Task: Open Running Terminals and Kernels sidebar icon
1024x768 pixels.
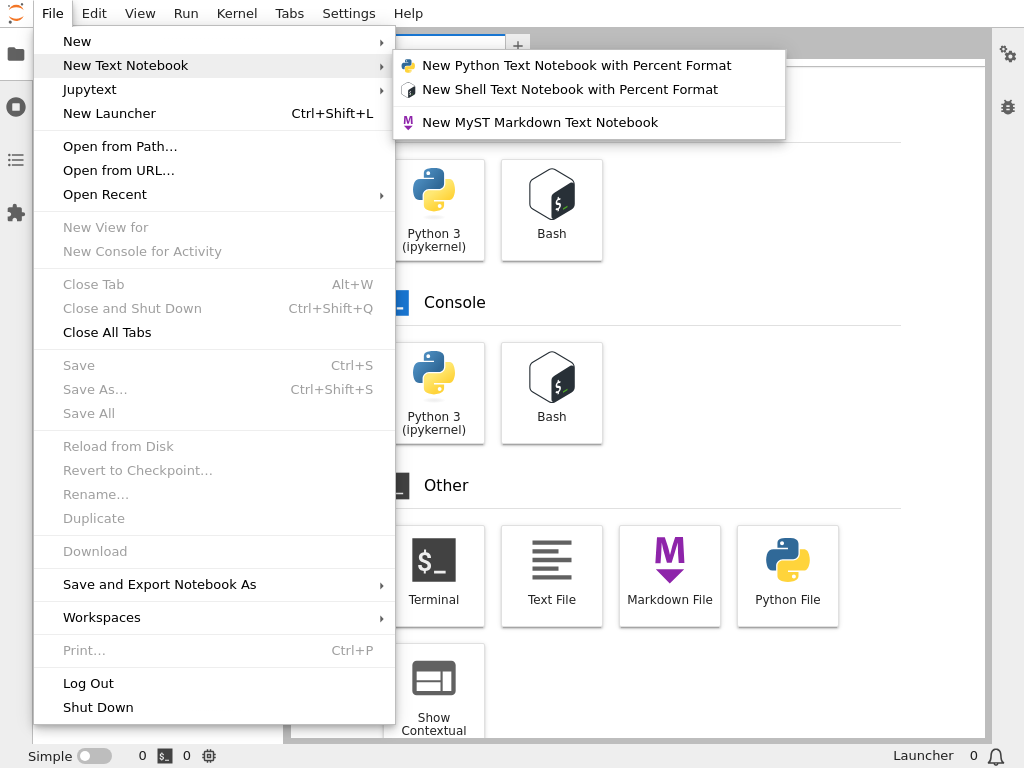Action: (x=16, y=107)
